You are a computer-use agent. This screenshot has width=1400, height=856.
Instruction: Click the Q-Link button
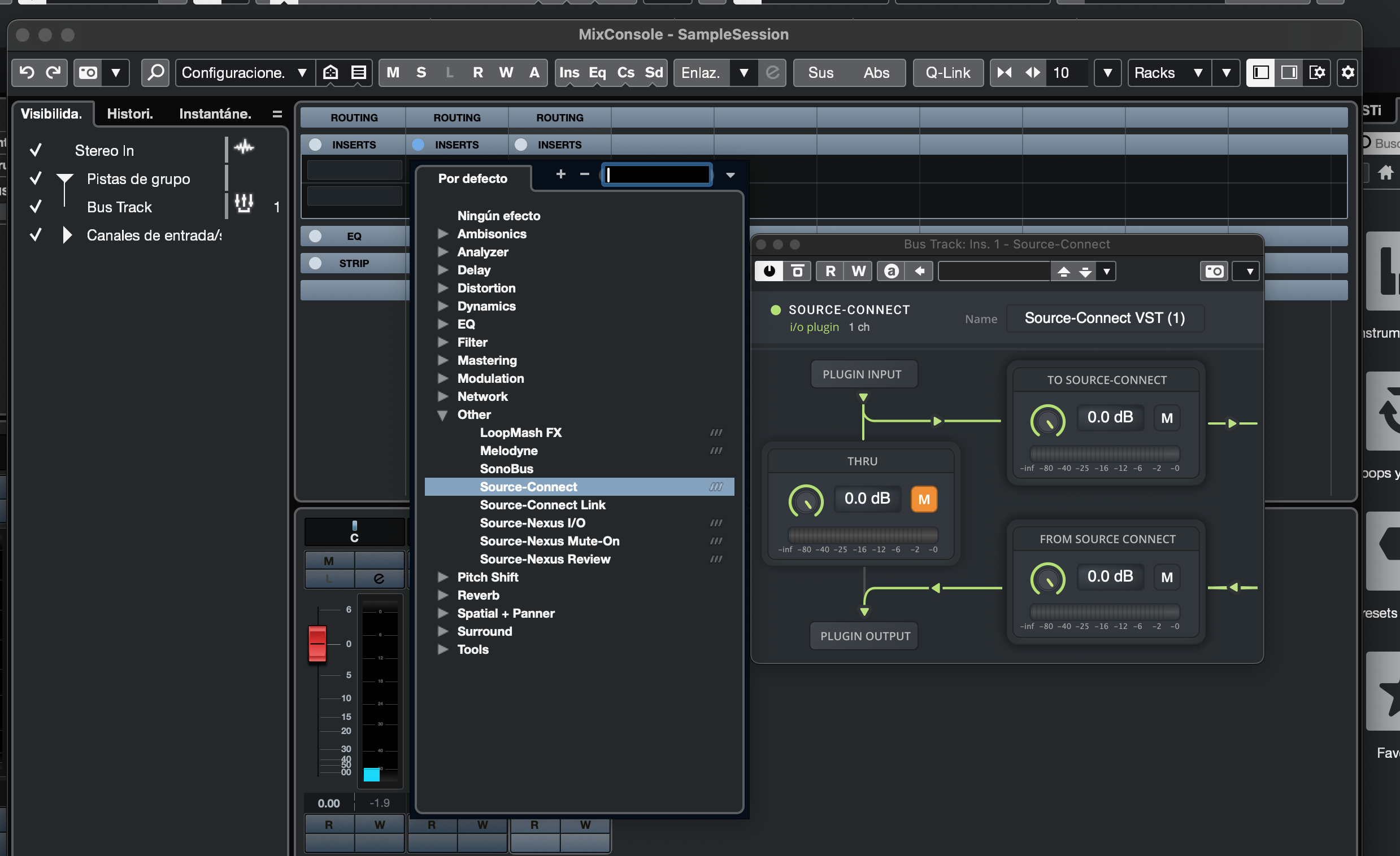pyautogui.click(x=947, y=73)
